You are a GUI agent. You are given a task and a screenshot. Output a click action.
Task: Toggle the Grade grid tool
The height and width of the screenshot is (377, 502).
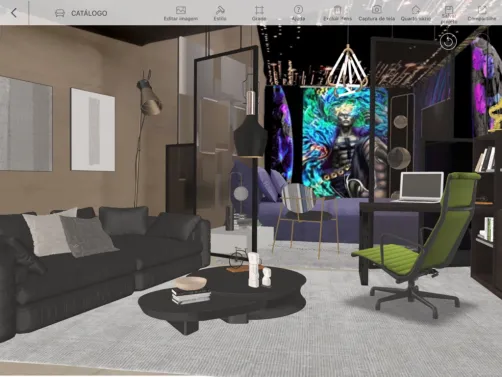259,13
